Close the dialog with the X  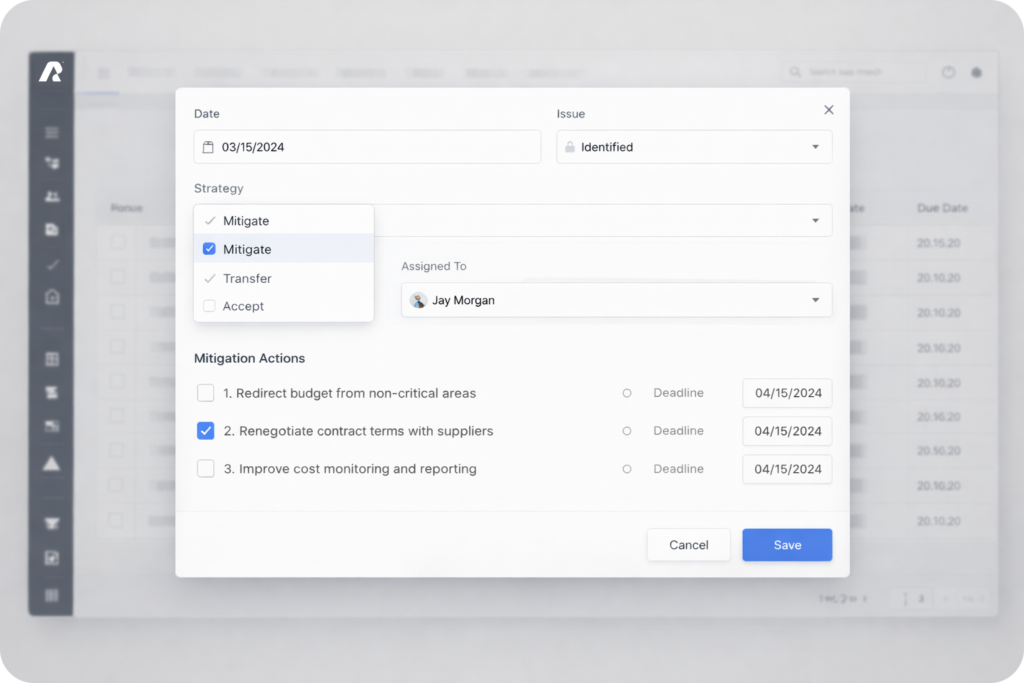coord(829,110)
